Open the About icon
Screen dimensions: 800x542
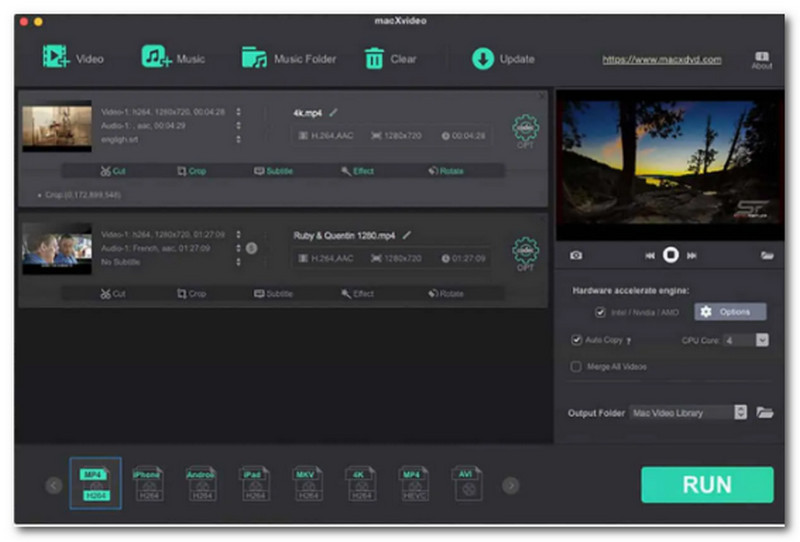pyautogui.click(x=762, y=58)
